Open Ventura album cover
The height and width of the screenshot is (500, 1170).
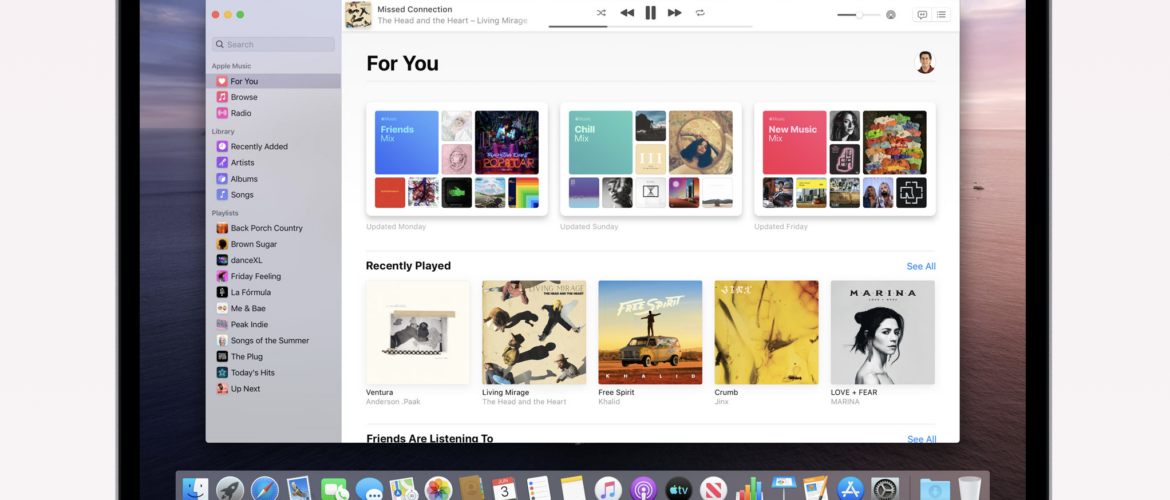pos(418,332)
